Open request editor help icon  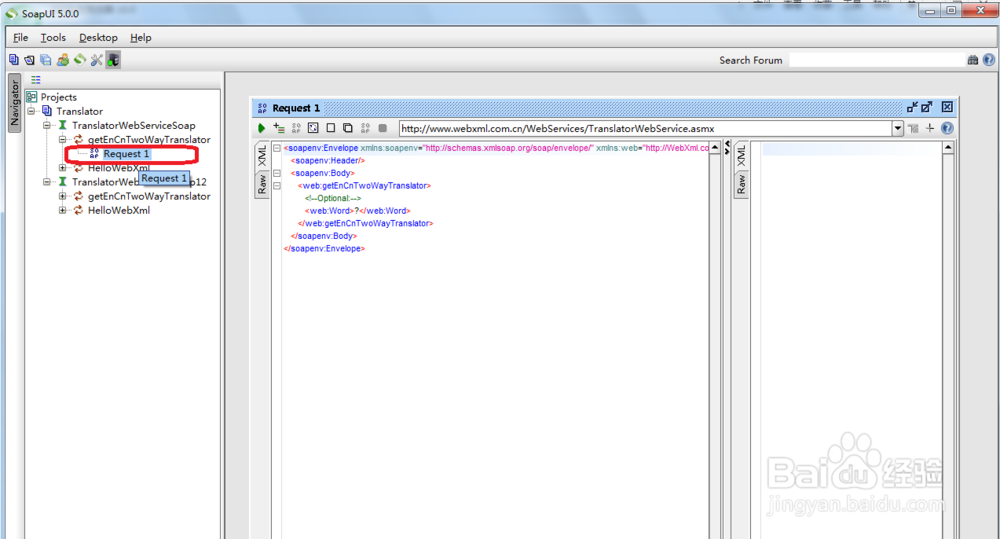(x=947, y=128)
